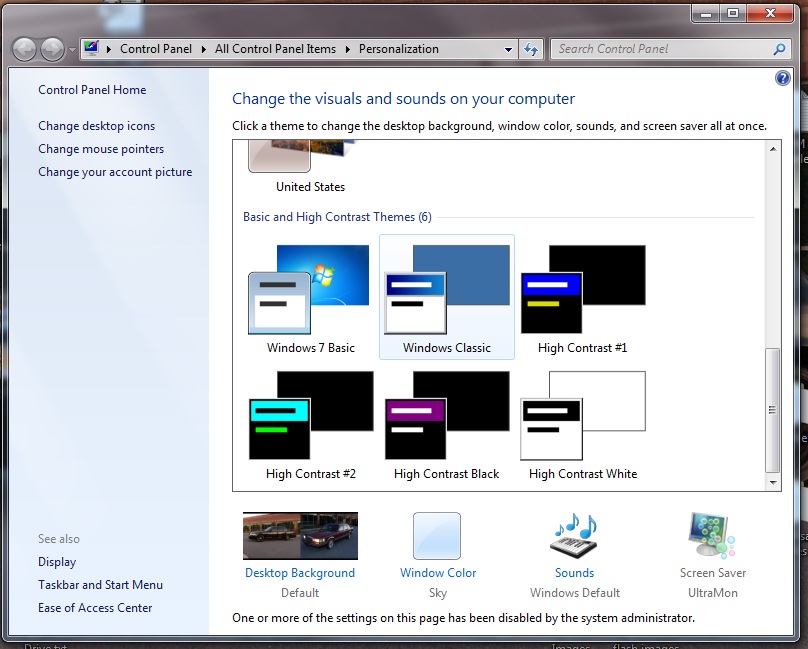Click the Control Panel icon in address bar
This screenshot has height=649, width=808.
point(92,49)
